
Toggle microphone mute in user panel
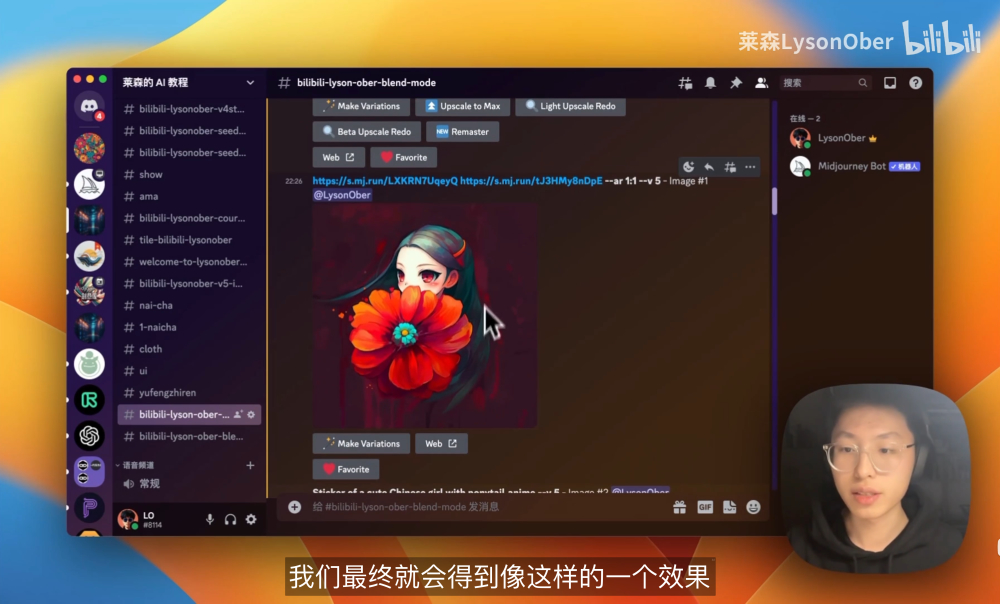coord(210,519)
